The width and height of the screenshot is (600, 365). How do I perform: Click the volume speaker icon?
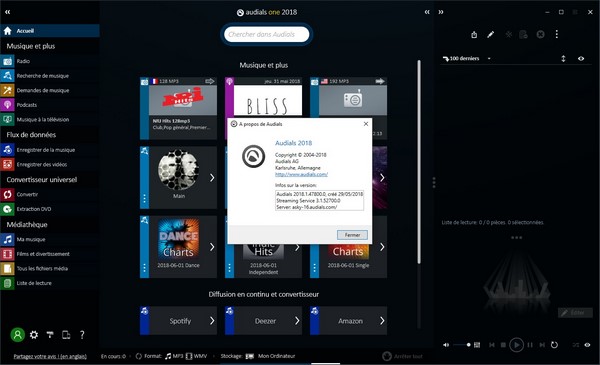[x=446, y=345]
